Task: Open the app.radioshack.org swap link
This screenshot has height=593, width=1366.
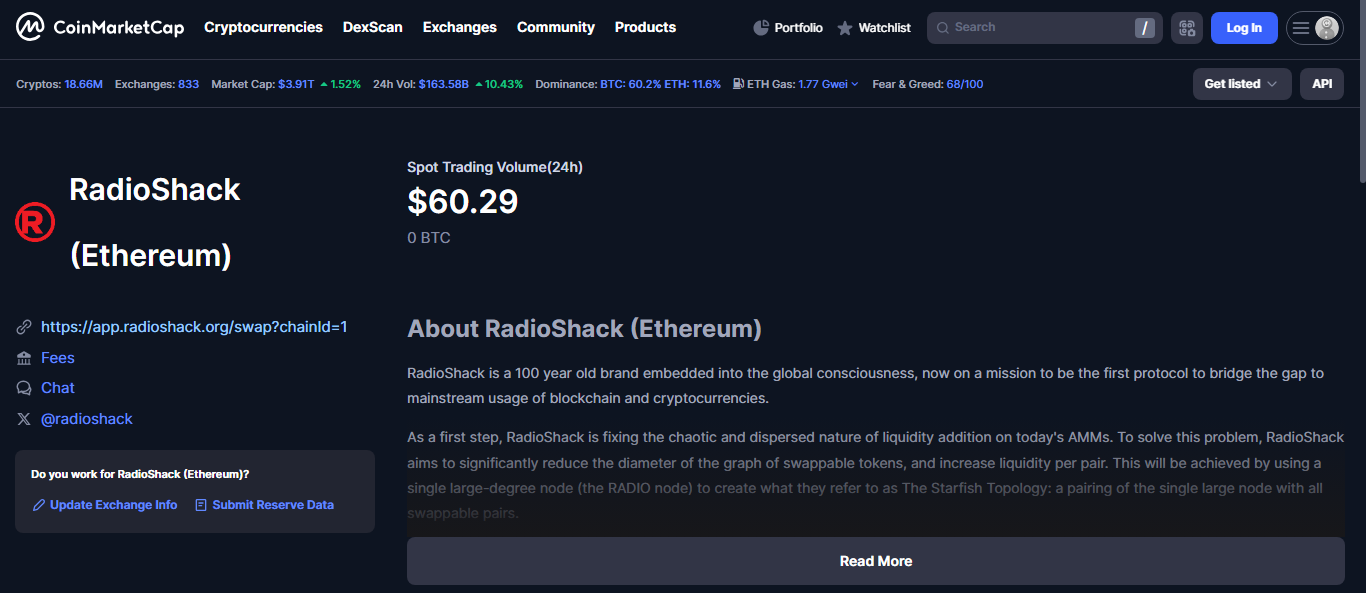Action: pyautogui.click(x=194, y=327)
